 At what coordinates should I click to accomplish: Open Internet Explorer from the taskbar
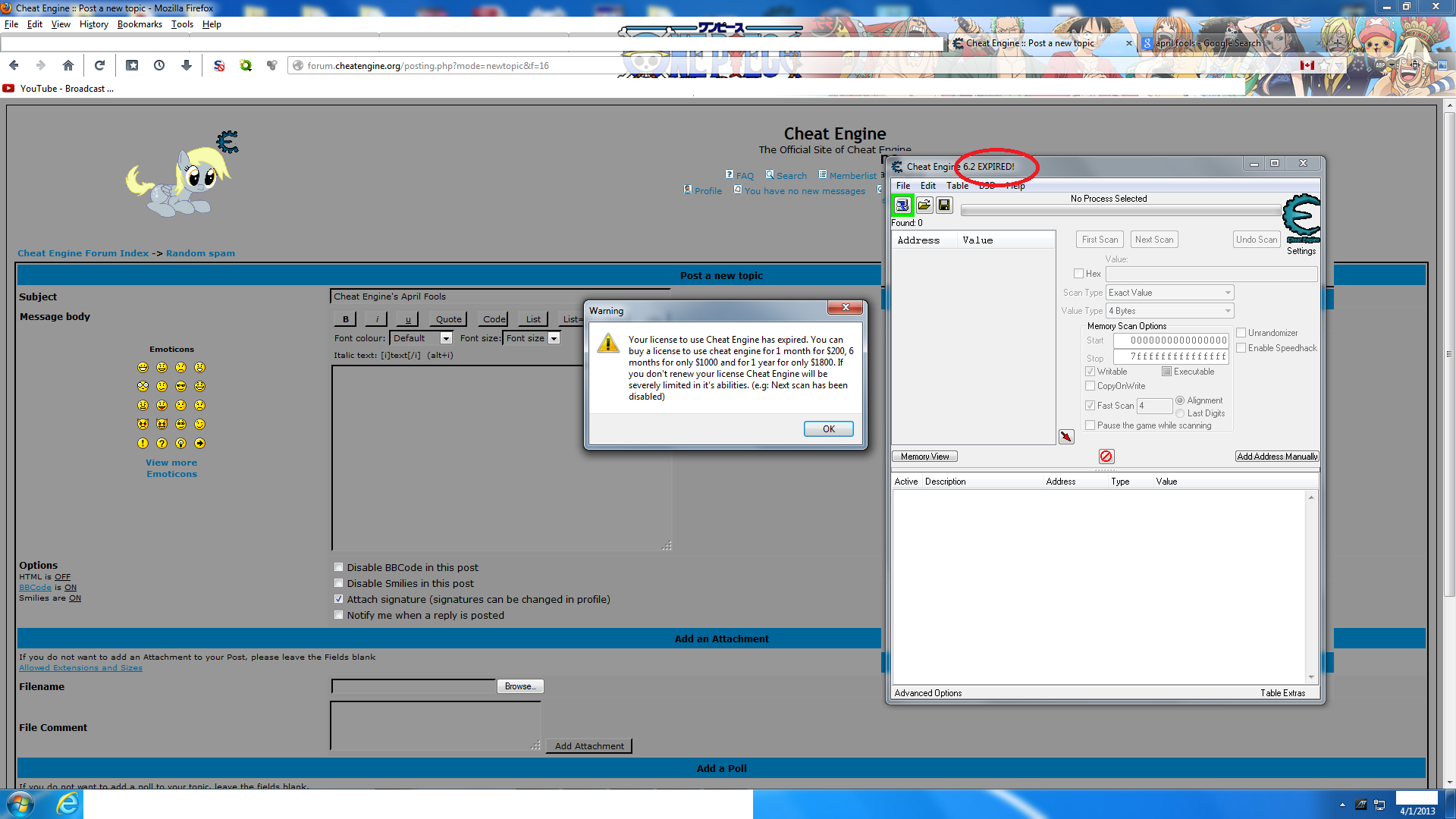(67, 804)
